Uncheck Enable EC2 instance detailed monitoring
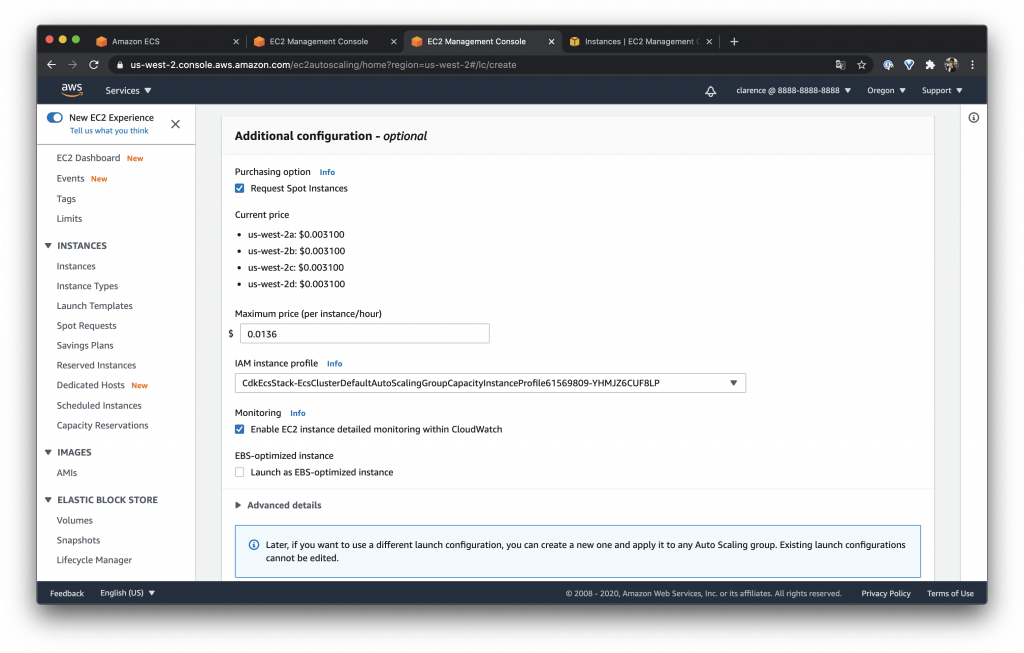Viewport: 1024px width, 653px height. pyautogui.click(x=240, y=429)
